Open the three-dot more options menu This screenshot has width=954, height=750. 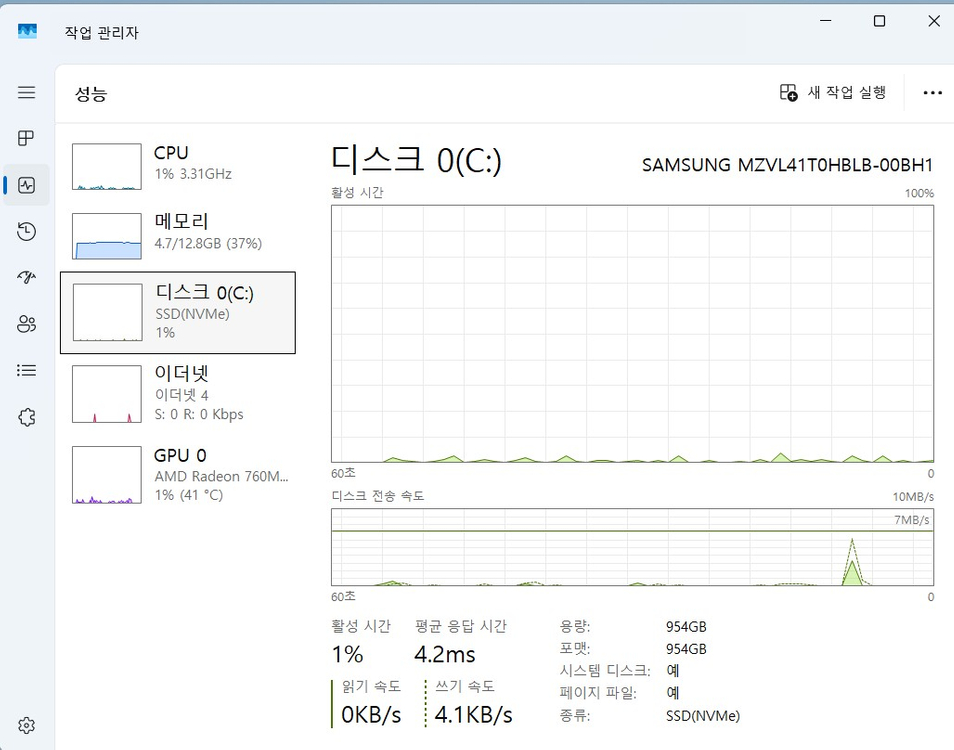932,93
